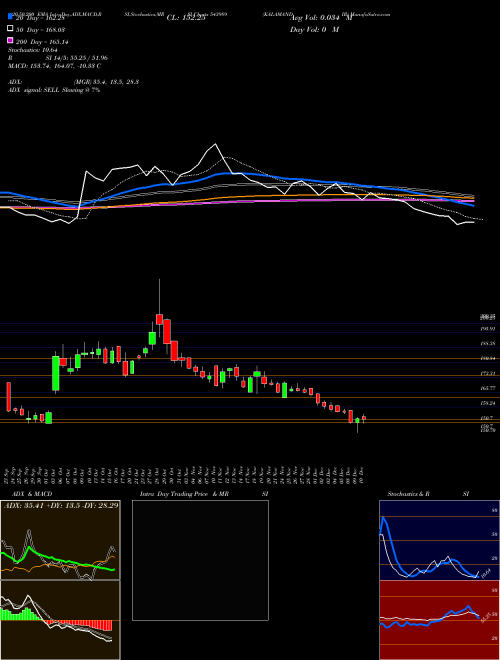500x660 pixels.
Task: Click the 172.31 price axis label
Action: coord(488,373)
